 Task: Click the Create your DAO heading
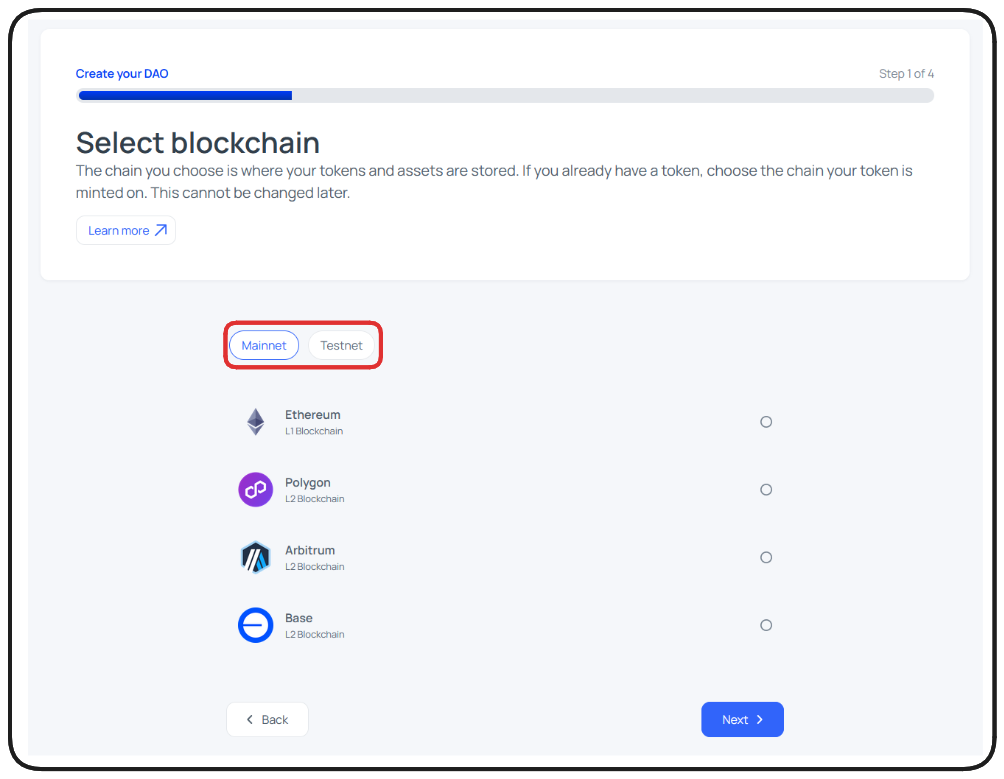(x=122, y=74)
